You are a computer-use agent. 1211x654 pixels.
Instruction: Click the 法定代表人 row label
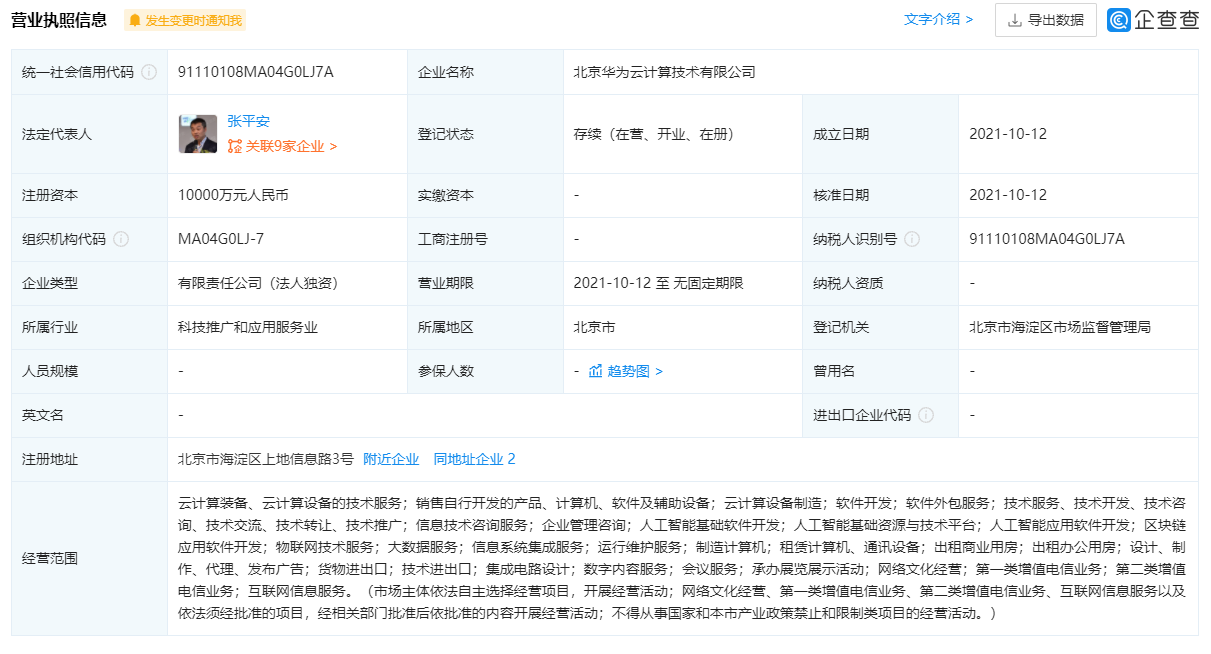[x=57, y=134]
